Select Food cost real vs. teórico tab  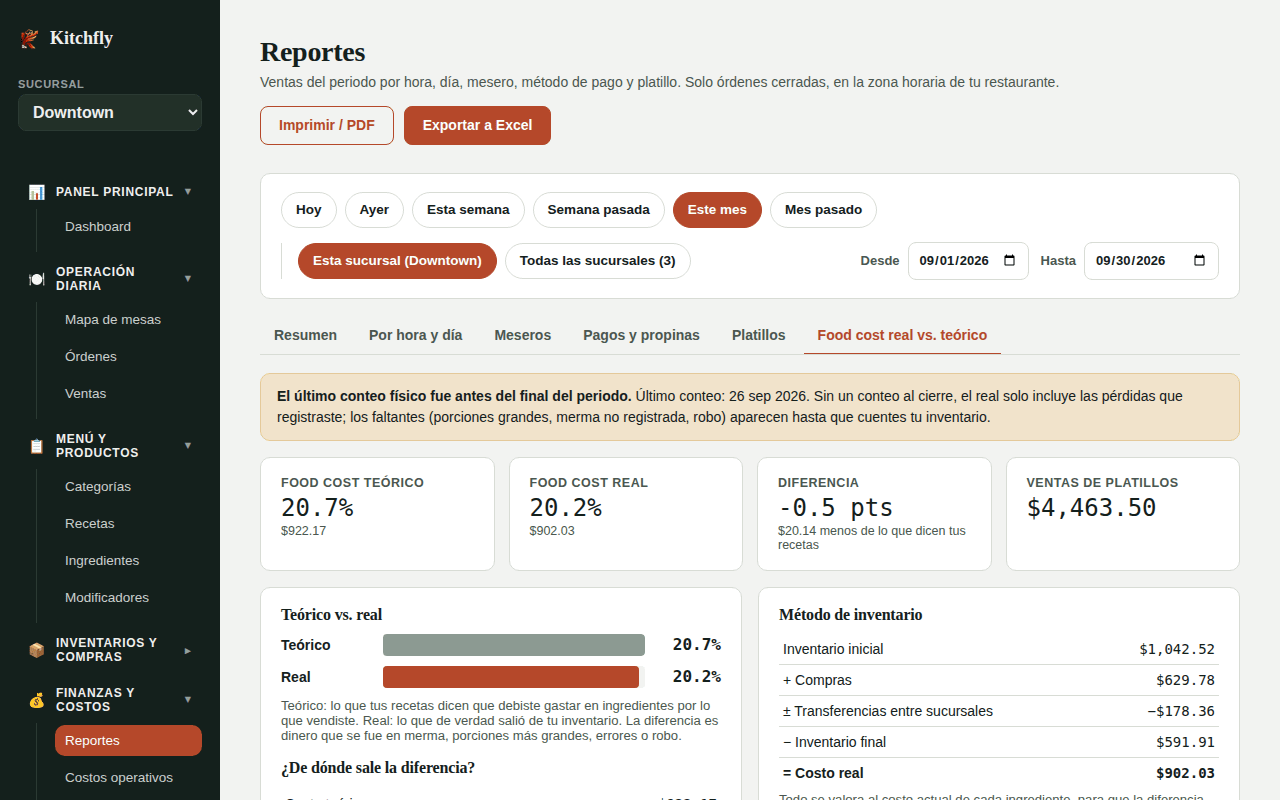coord(902,335)
